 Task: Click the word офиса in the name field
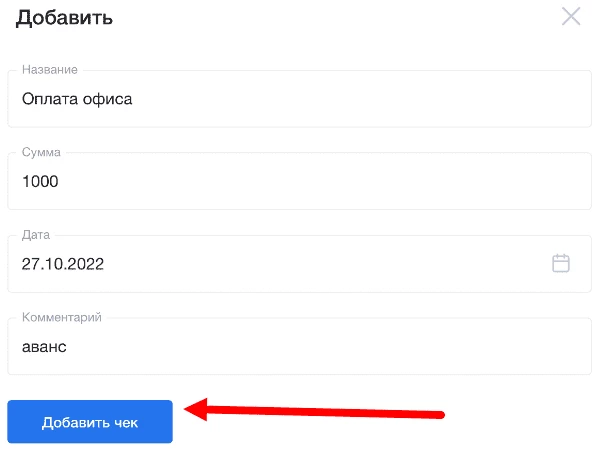(107, 99)
